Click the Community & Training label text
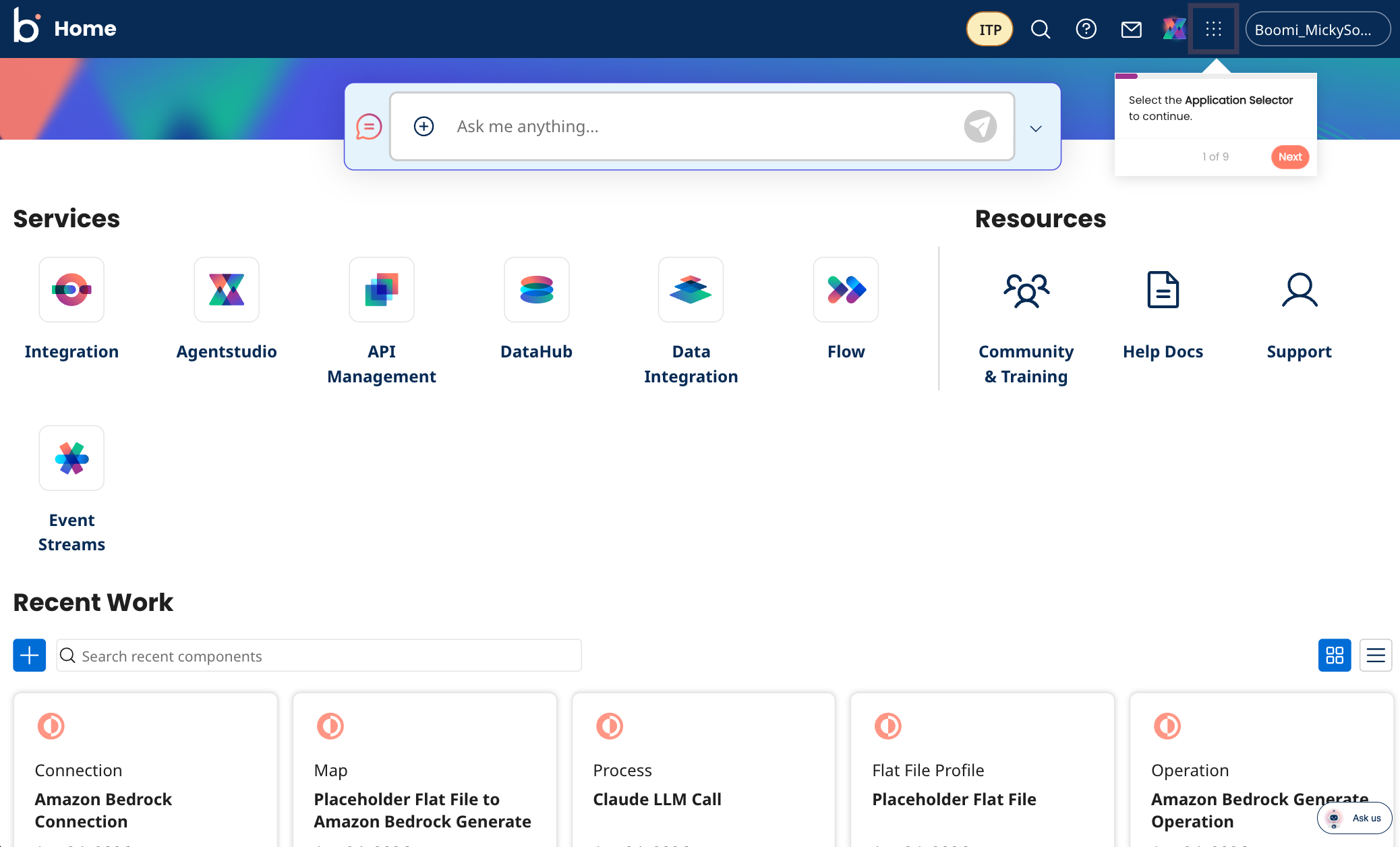The image size is (1400, 847). 1026,364
